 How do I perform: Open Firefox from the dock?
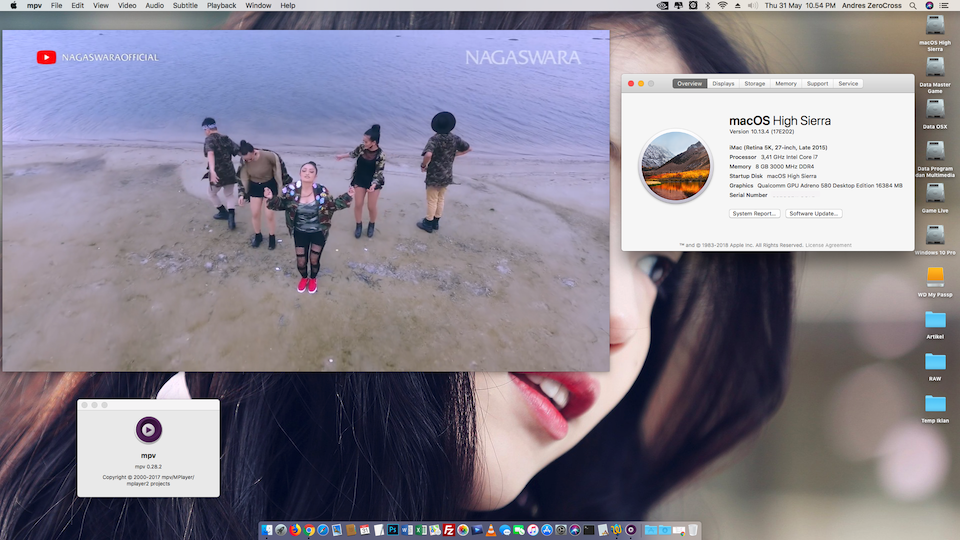(295, 530)
